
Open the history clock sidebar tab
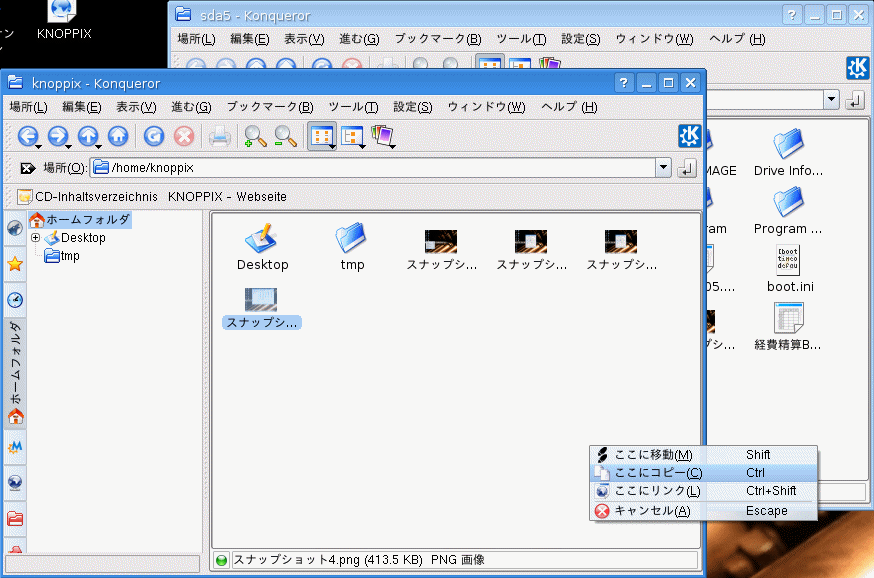click(15, 300)
